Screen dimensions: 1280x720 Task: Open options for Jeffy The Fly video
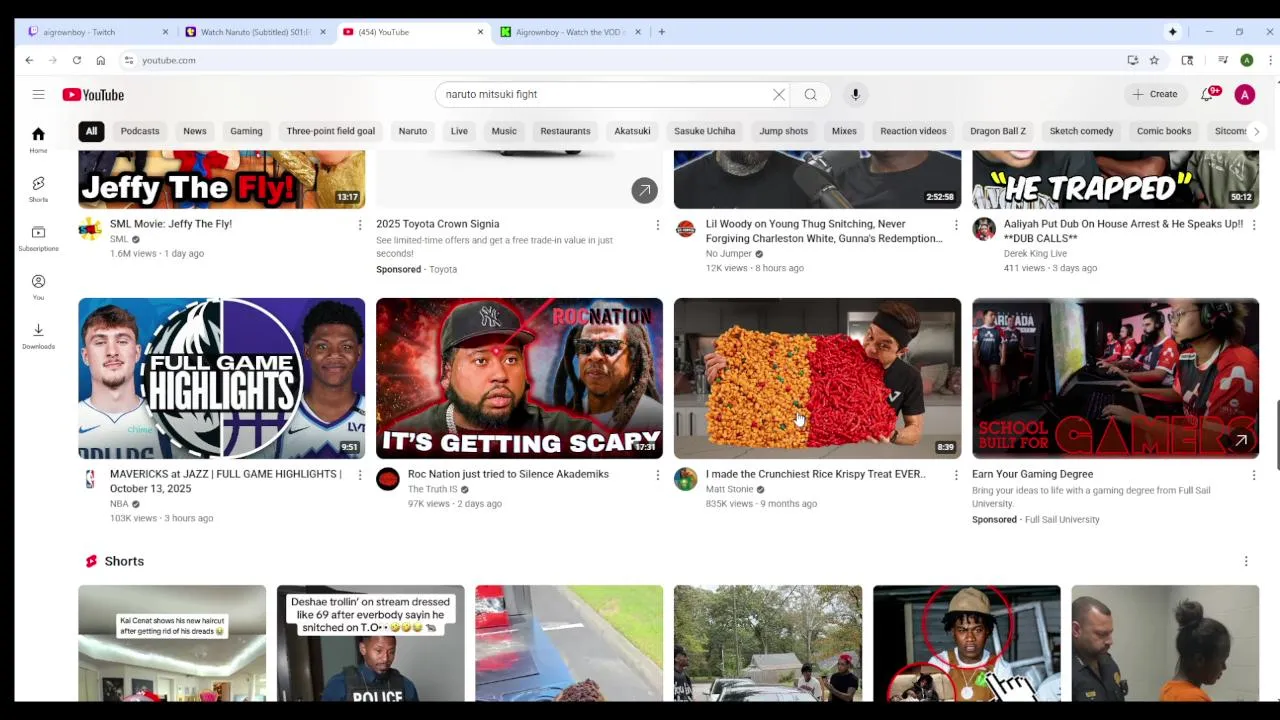coord(360,225)
